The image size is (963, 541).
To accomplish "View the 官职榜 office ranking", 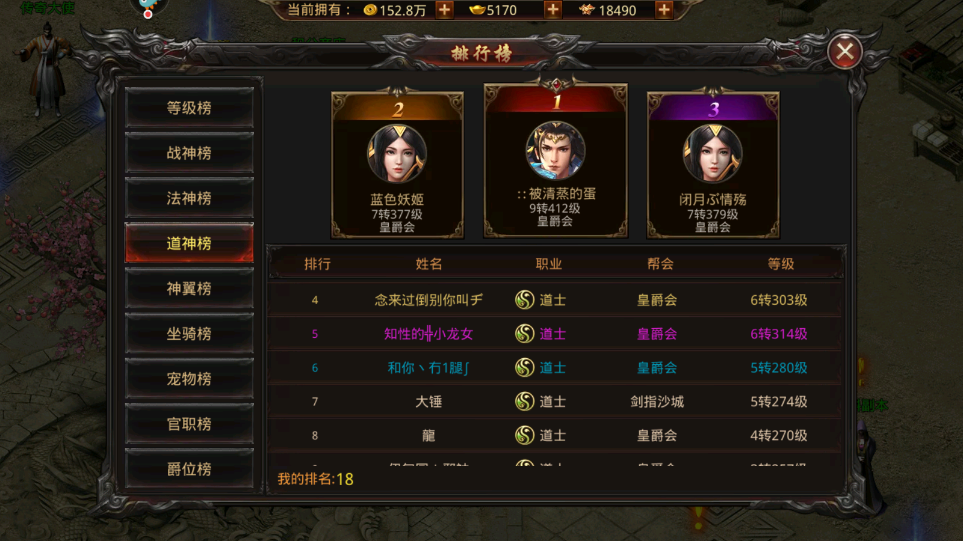I will pos(189,424).
